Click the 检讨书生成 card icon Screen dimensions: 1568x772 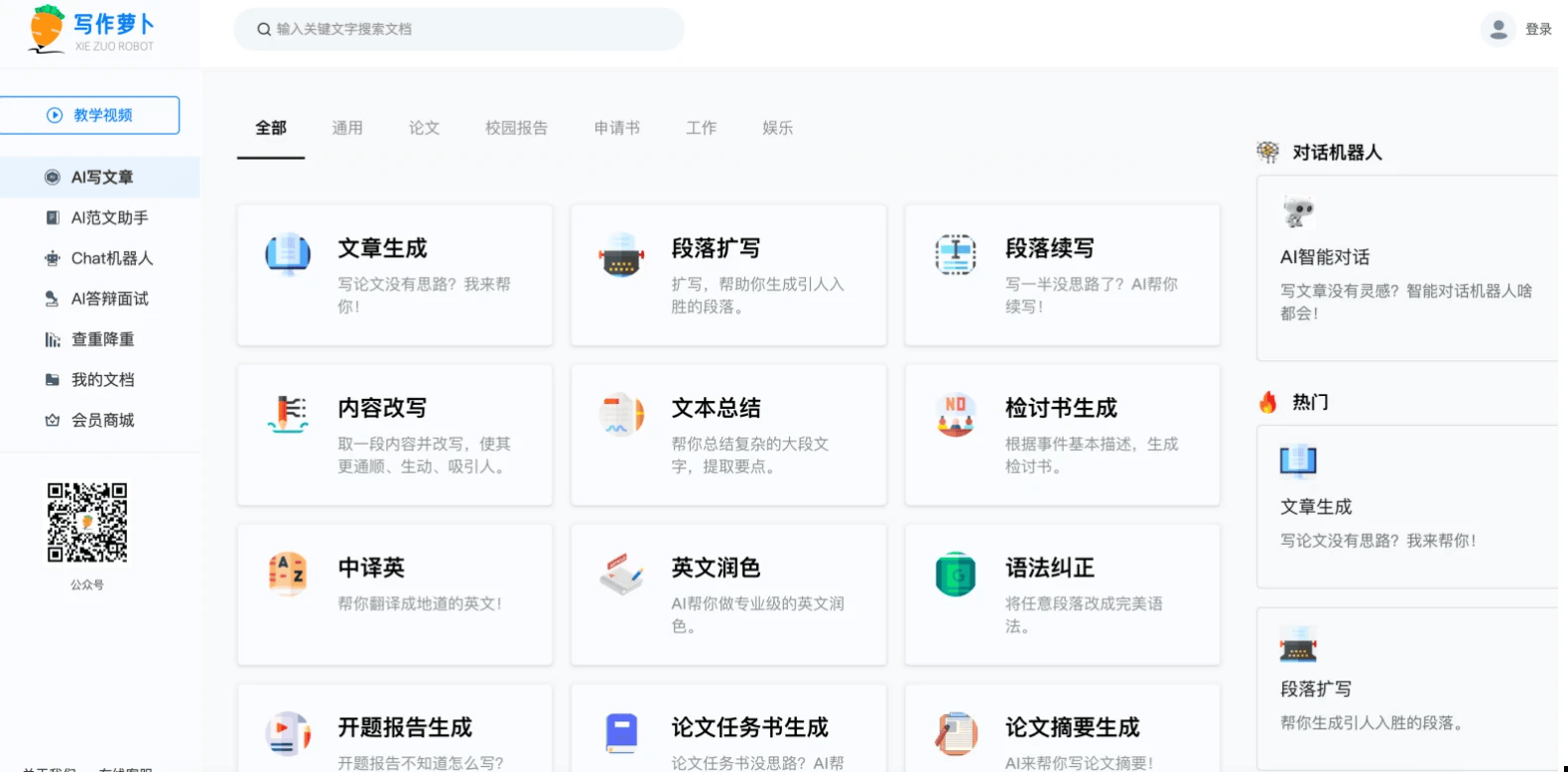click(x=956, y=414)
